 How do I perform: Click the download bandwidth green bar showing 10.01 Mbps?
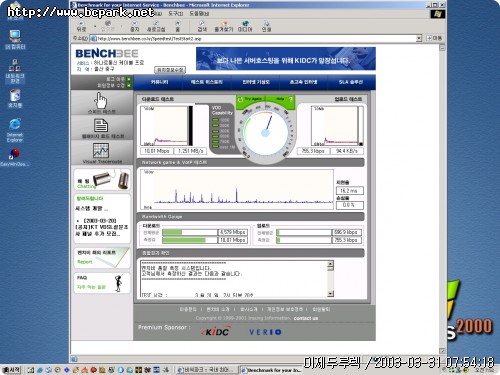[x=184, y=240]
